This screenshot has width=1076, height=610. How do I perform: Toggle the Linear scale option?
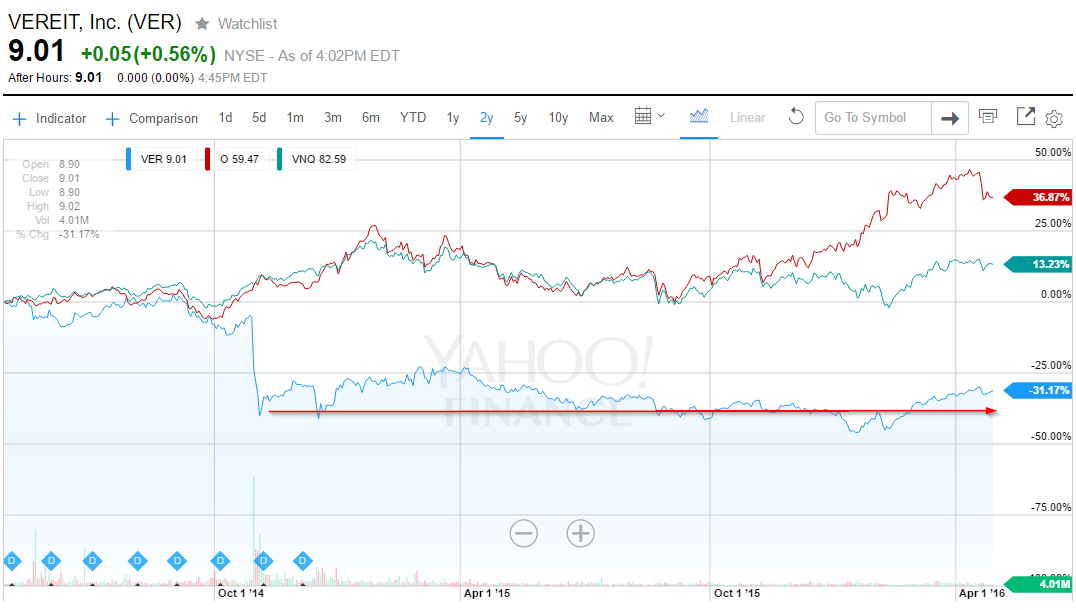(747, 117)
